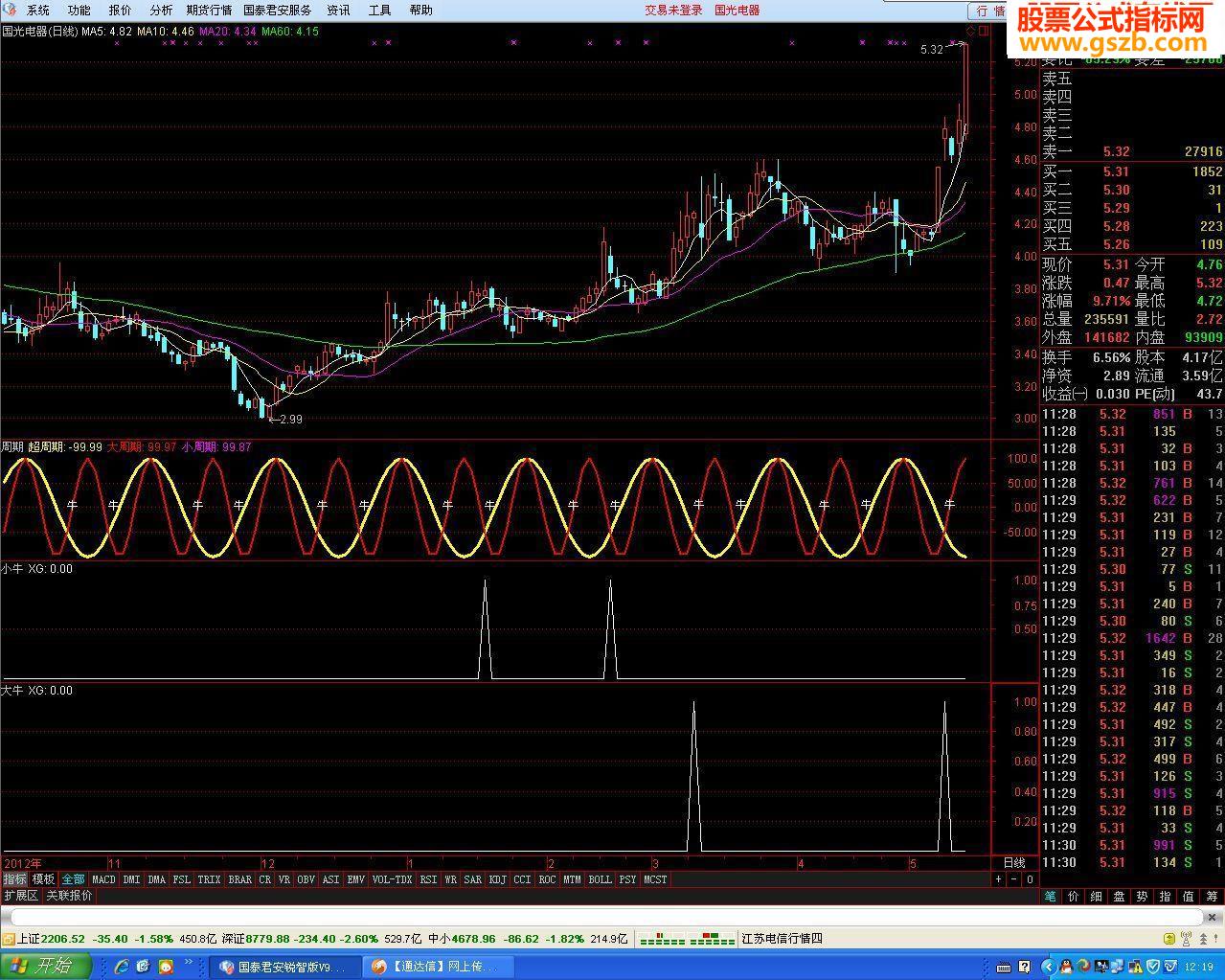The height and width of the screenshot is (980, 1225).
Task: Toggle the 模板 template mode tab
Action: tap(43, 879)
